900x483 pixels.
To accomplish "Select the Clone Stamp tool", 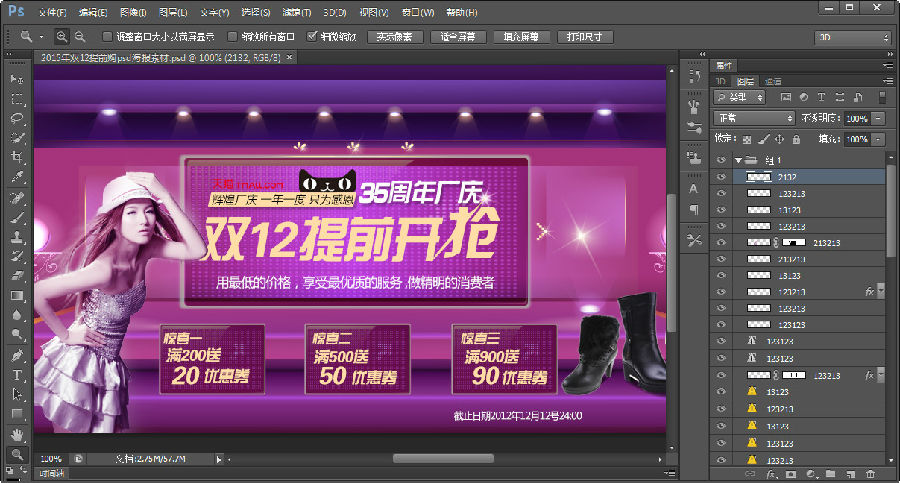I will click(17, 237).
